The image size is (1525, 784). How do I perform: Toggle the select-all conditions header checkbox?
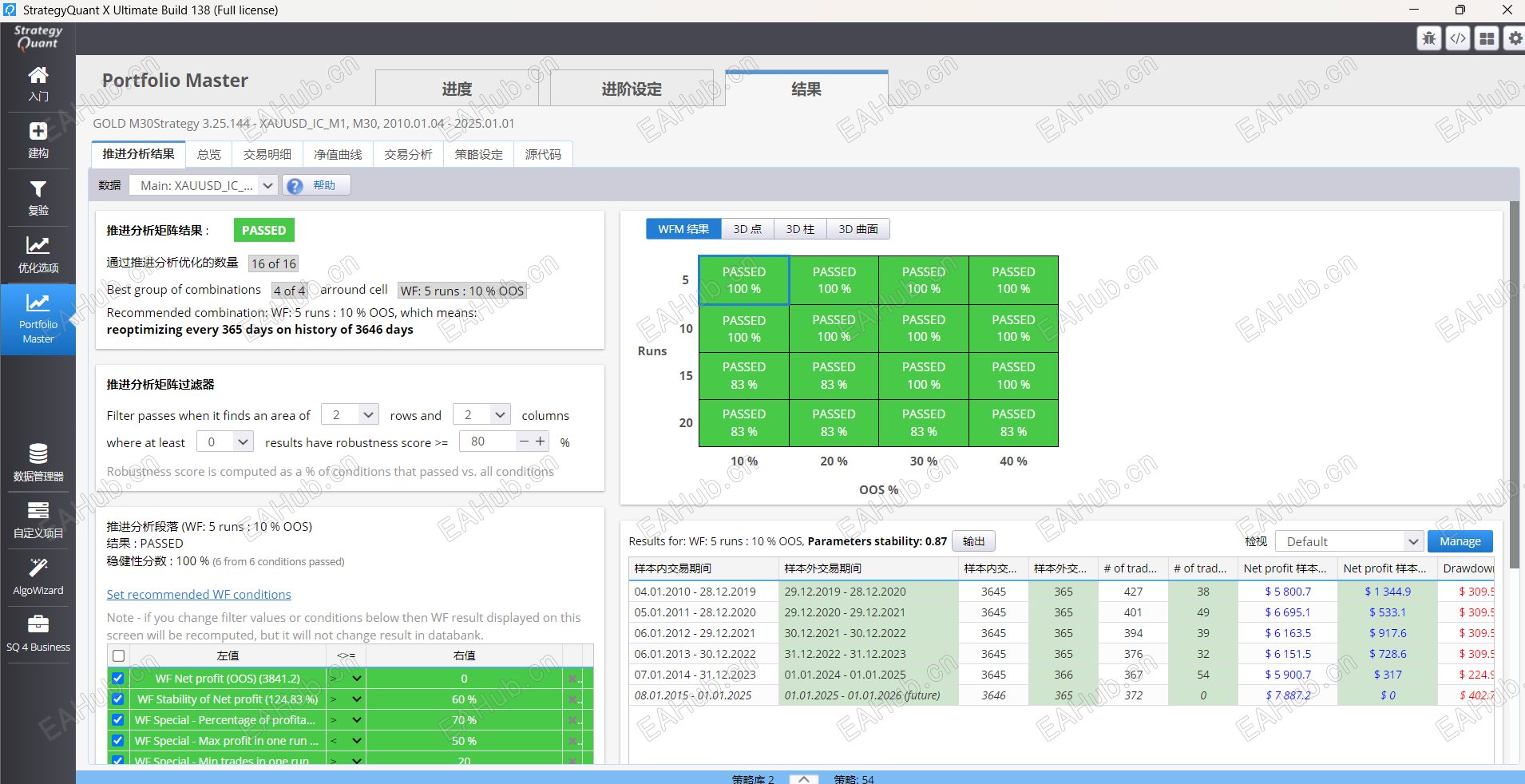point(118,655)
